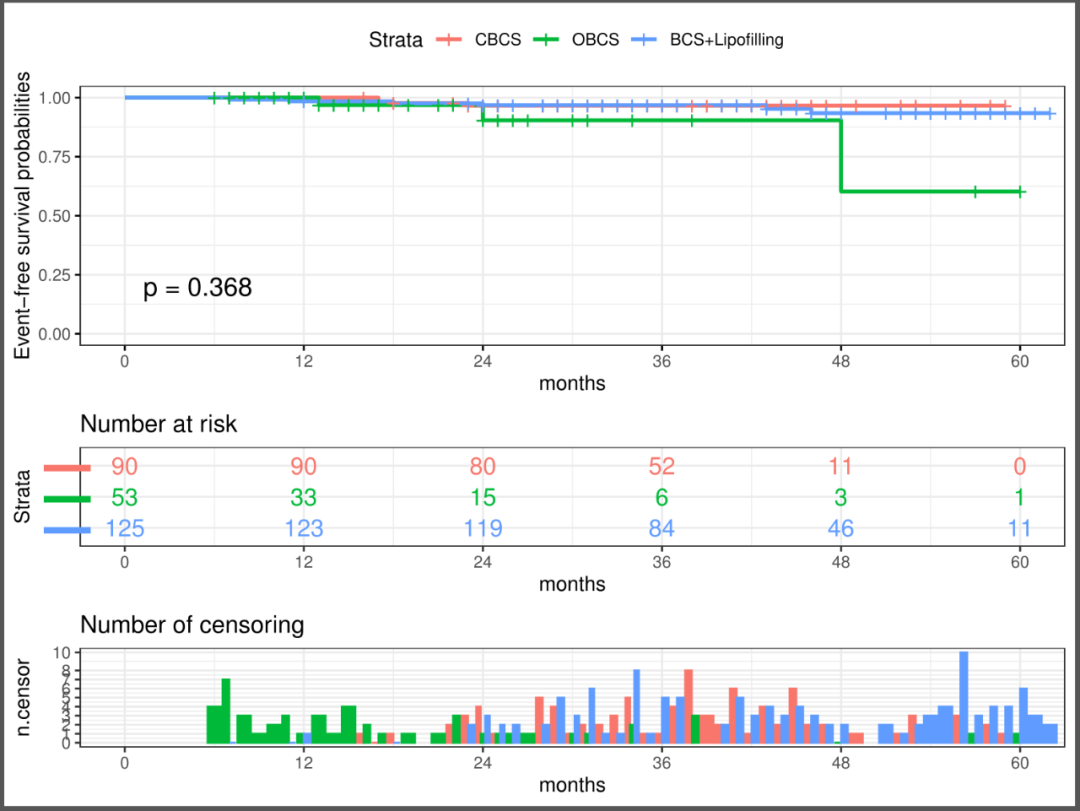Select the red 52 at-risk value
Screen dimensions: 1080x811
click(x=661, y=467)
